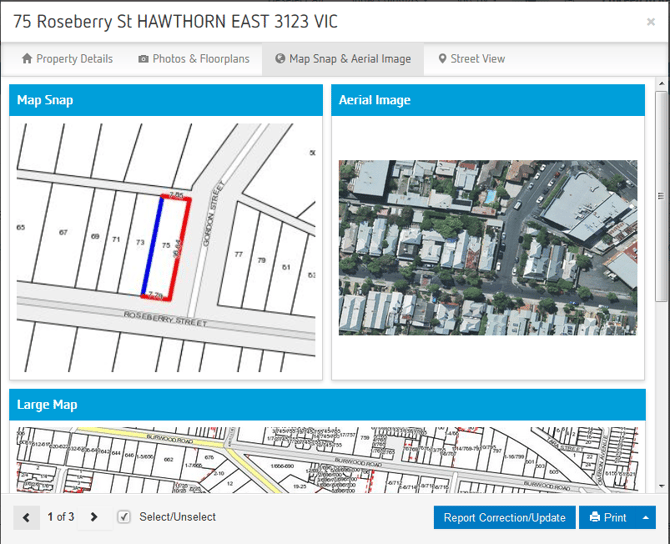Close the property dialog with the X
This screenshot has height=544, width=670.
(651, 22)
